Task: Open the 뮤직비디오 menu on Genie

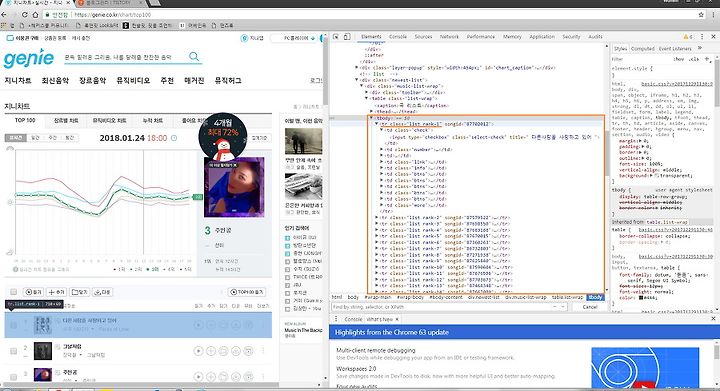Action: coord(133,80)
